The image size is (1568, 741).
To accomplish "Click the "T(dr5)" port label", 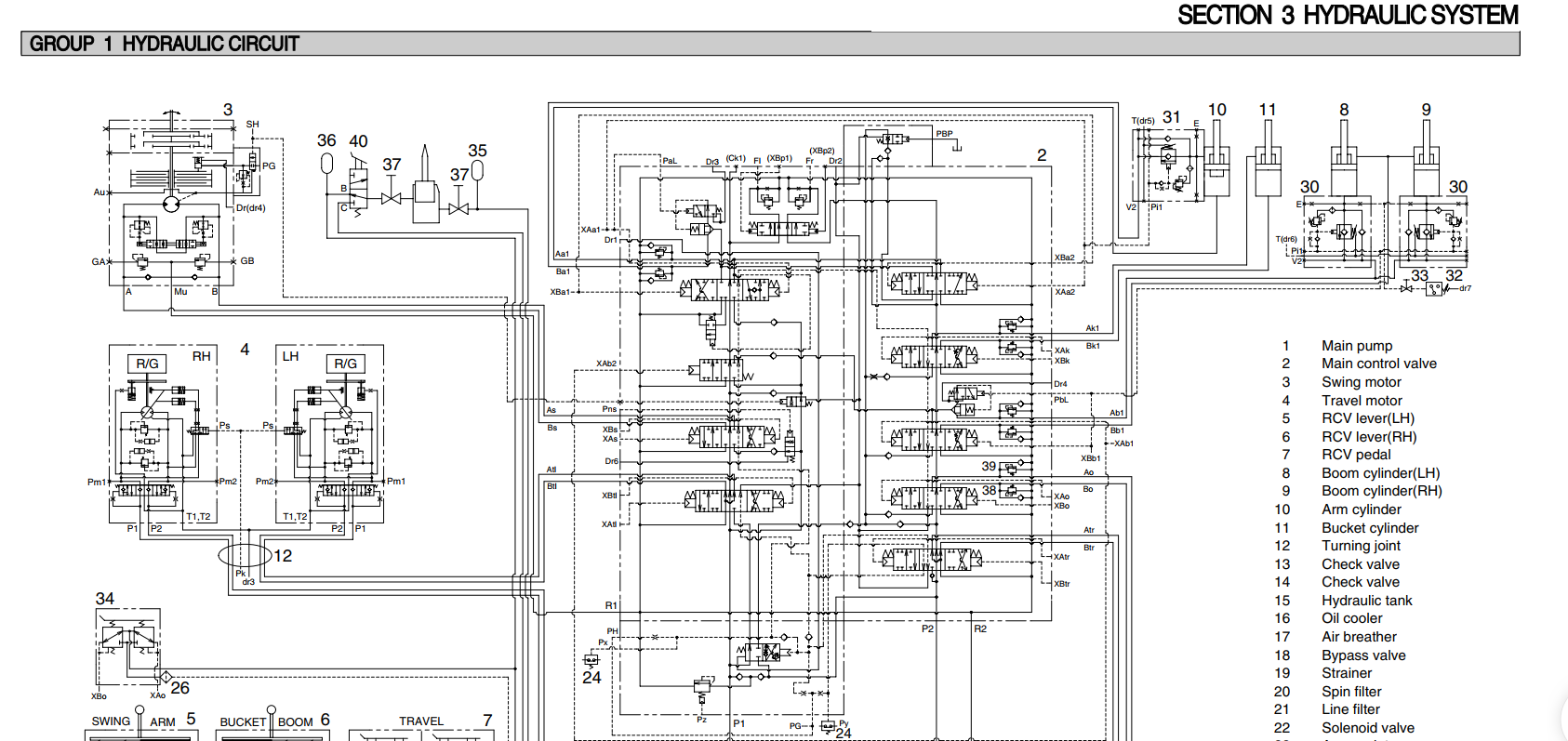I will click(x=1143, y=121).
